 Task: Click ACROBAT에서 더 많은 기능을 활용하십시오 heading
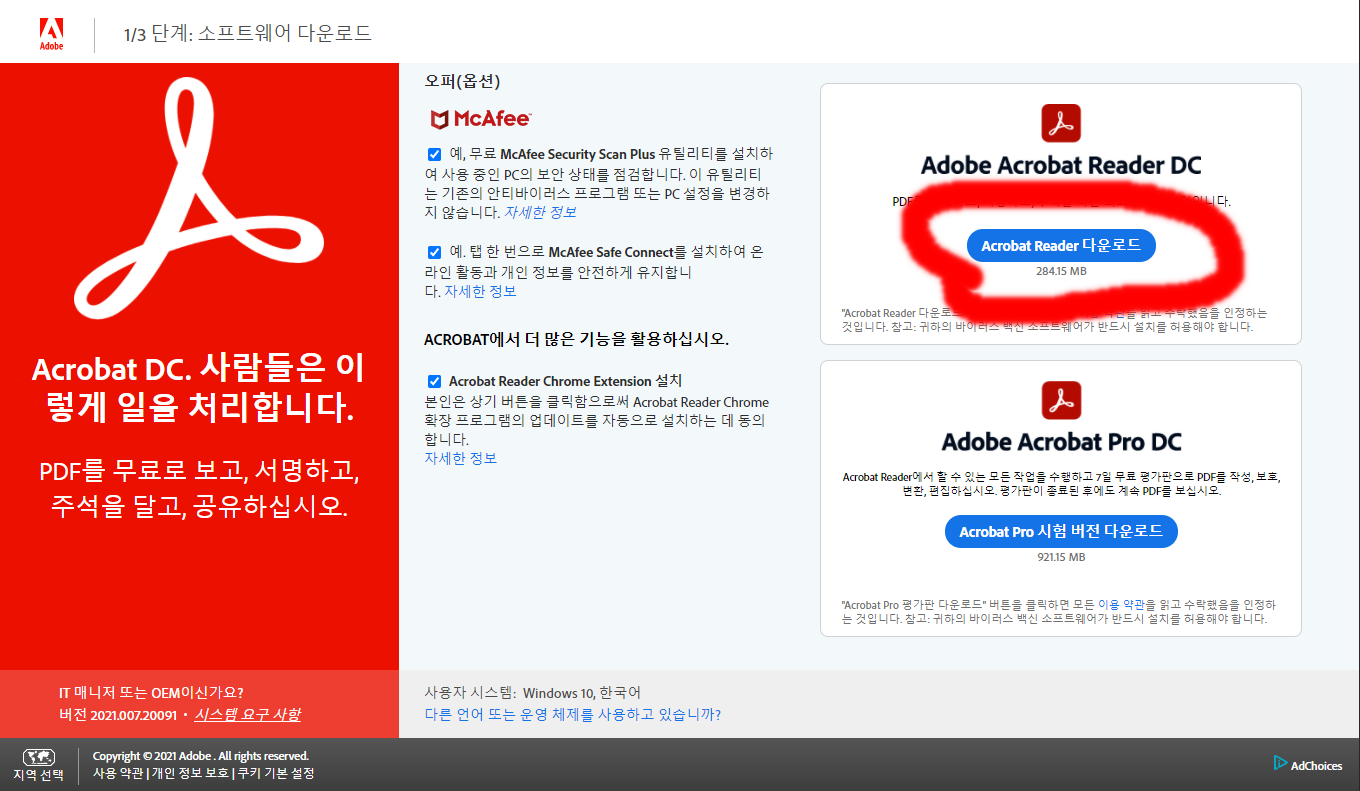[576, 340]
